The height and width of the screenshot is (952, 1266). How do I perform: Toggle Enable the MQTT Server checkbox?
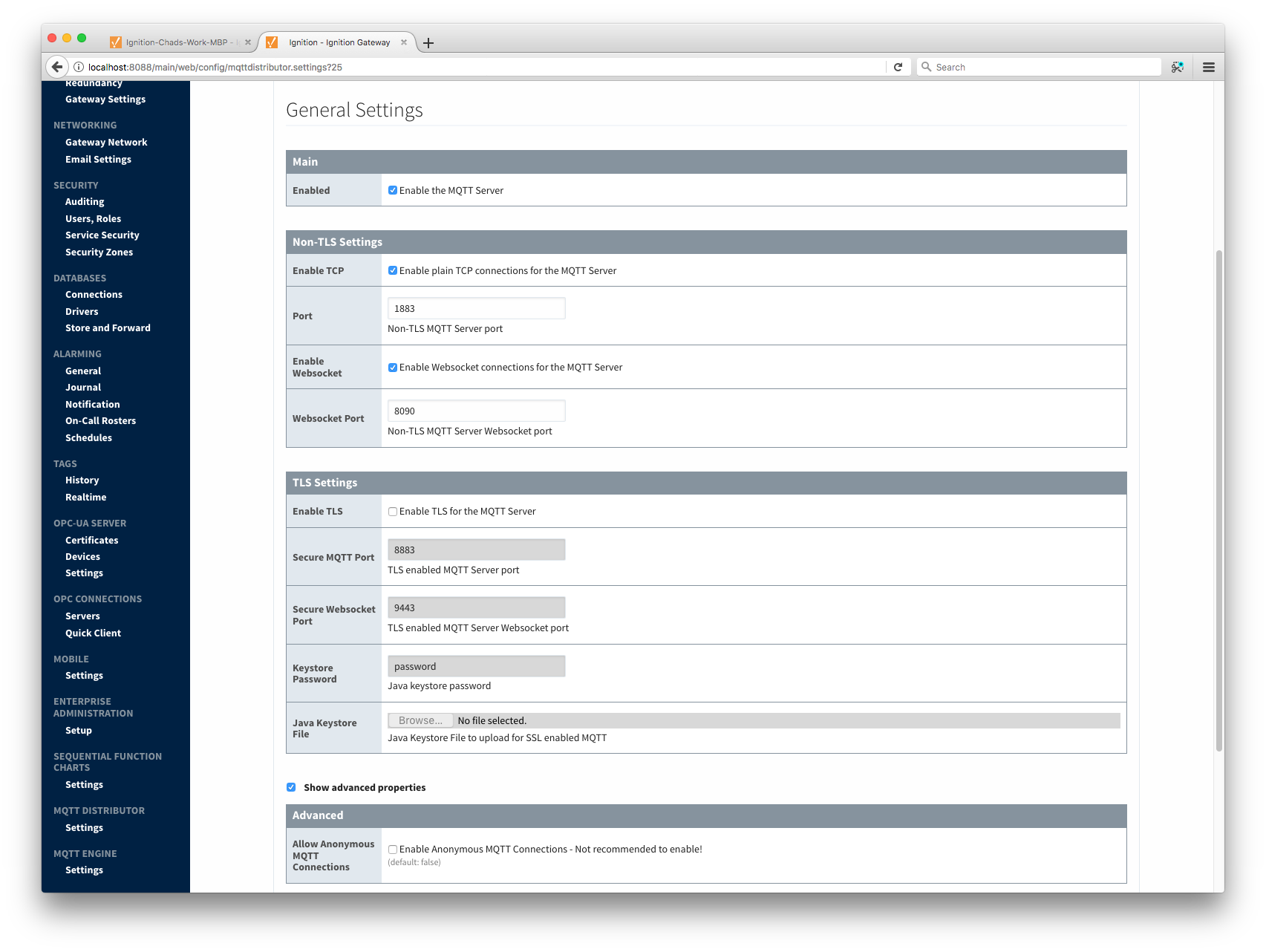[393, 190]
